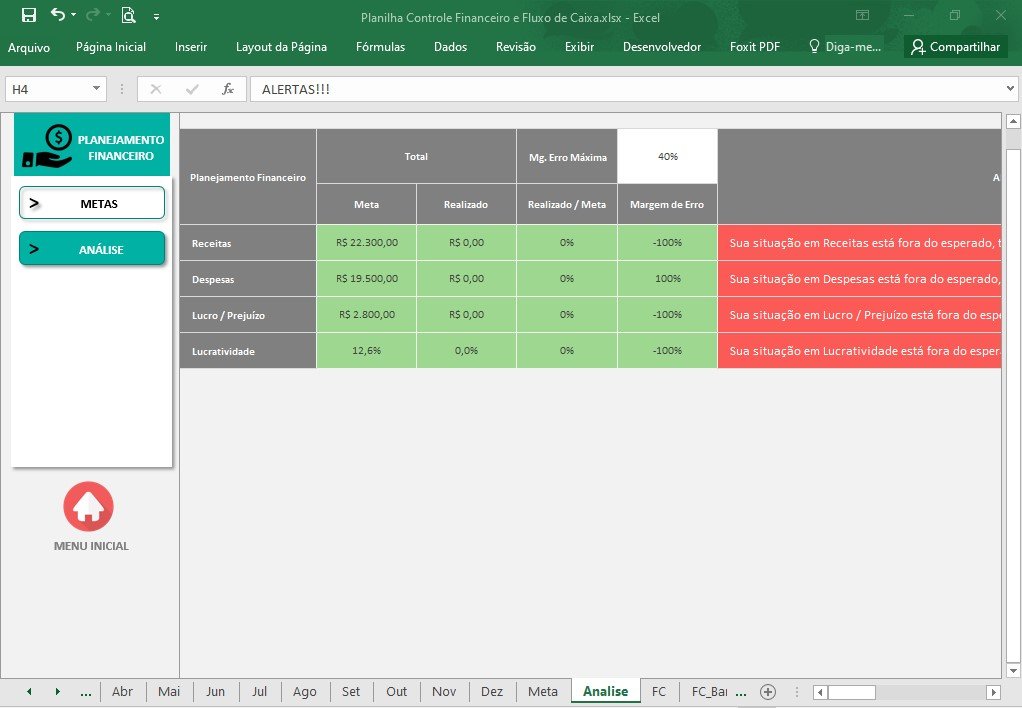The image size is (1022, 708).
Task: Open the Desenvolvedor tab
Action: point(662,47)
